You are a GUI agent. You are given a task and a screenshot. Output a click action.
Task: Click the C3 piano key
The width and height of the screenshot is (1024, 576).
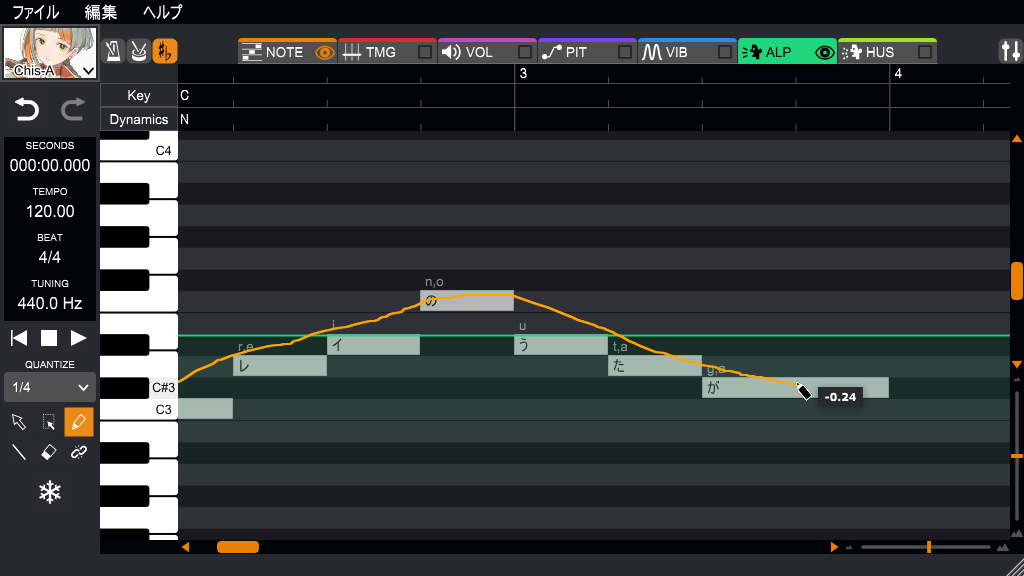tap(138, 409)
